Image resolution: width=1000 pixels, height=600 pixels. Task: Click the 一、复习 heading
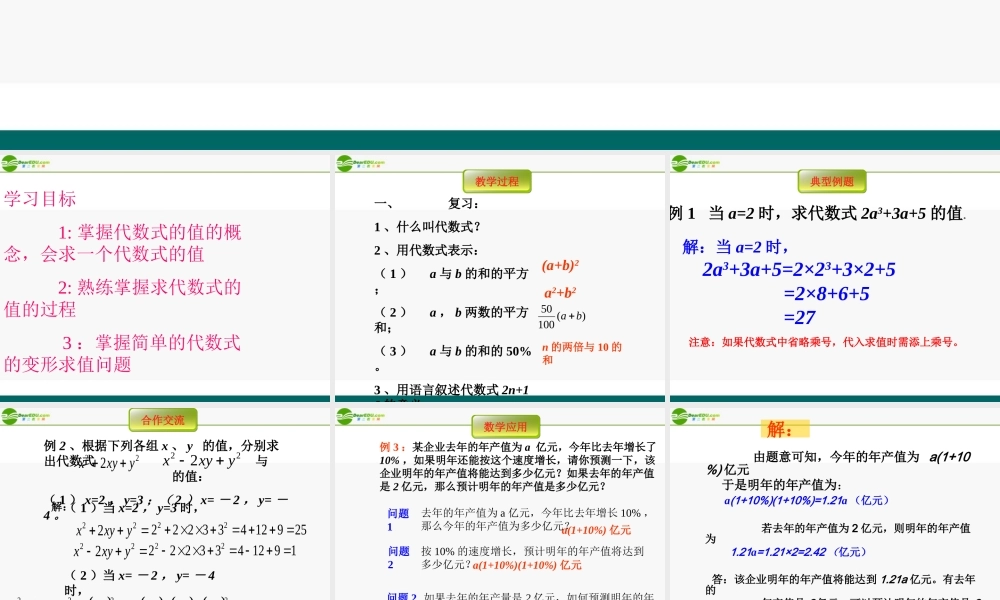tap(426, 203)
